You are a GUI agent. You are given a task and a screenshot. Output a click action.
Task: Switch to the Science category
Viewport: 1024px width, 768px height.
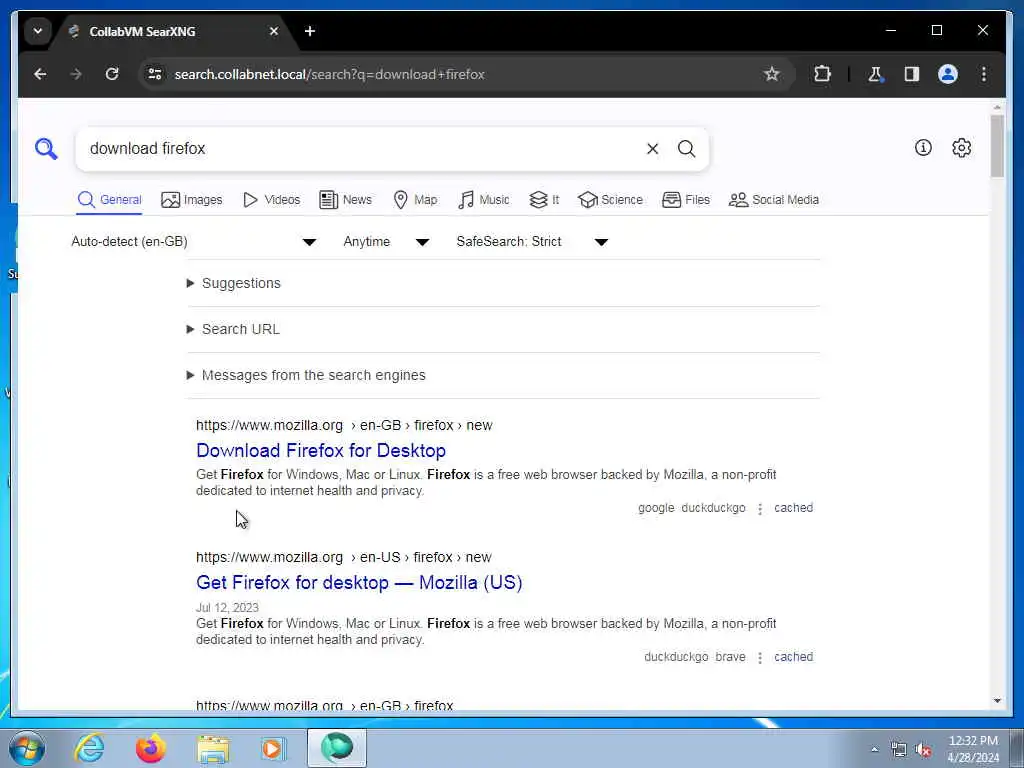[611, 200]
